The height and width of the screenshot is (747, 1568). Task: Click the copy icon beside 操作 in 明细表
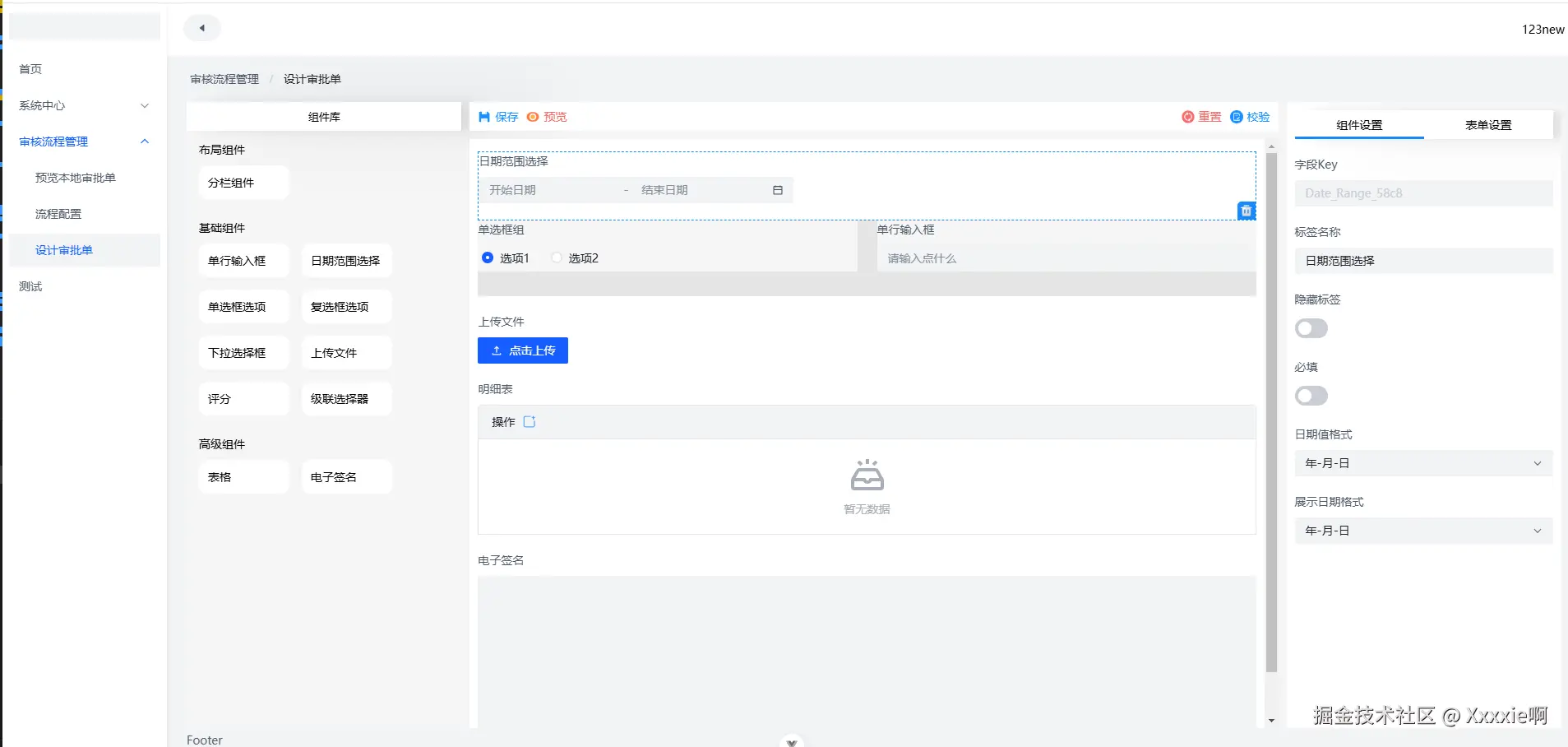point(530,421)
